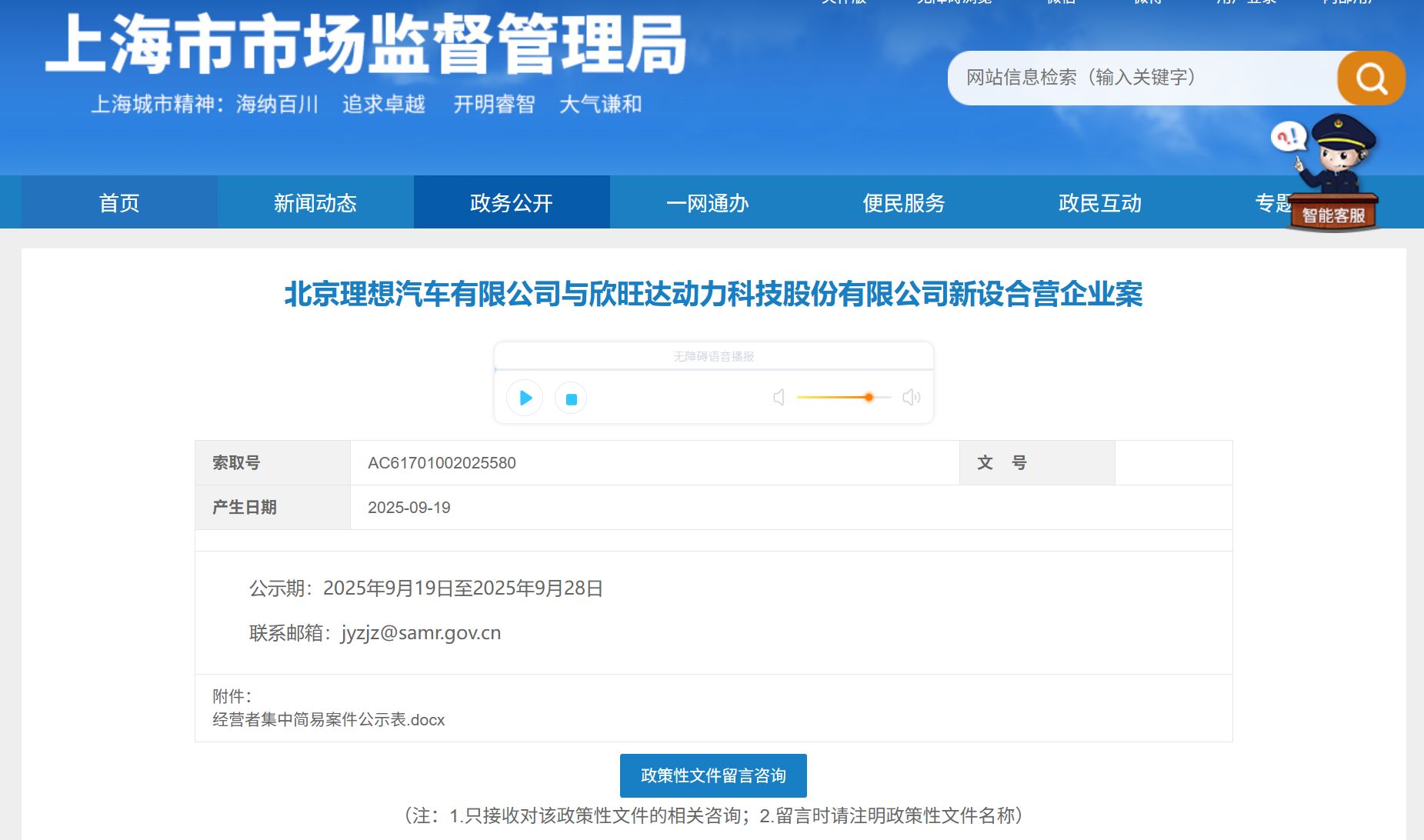Download 经营者集中简易案件公示表.docx attachment

(x=328, y=720)
